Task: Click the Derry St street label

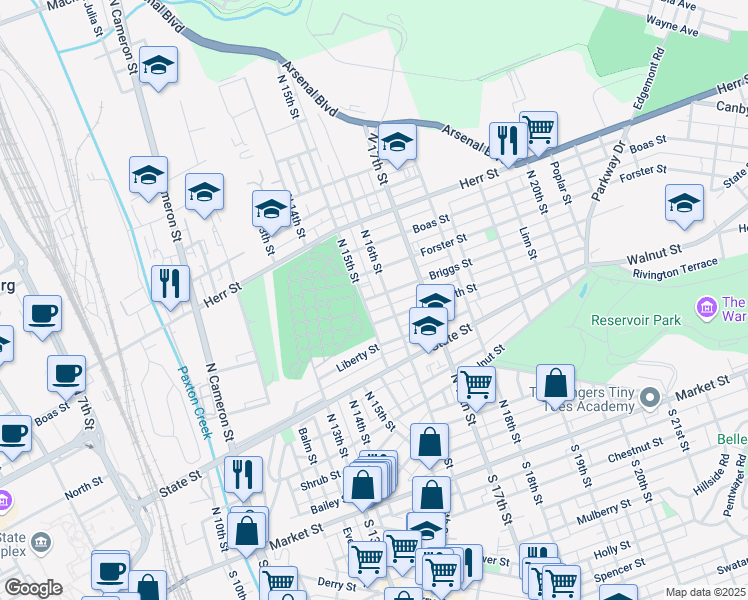Action: [337, 583]
